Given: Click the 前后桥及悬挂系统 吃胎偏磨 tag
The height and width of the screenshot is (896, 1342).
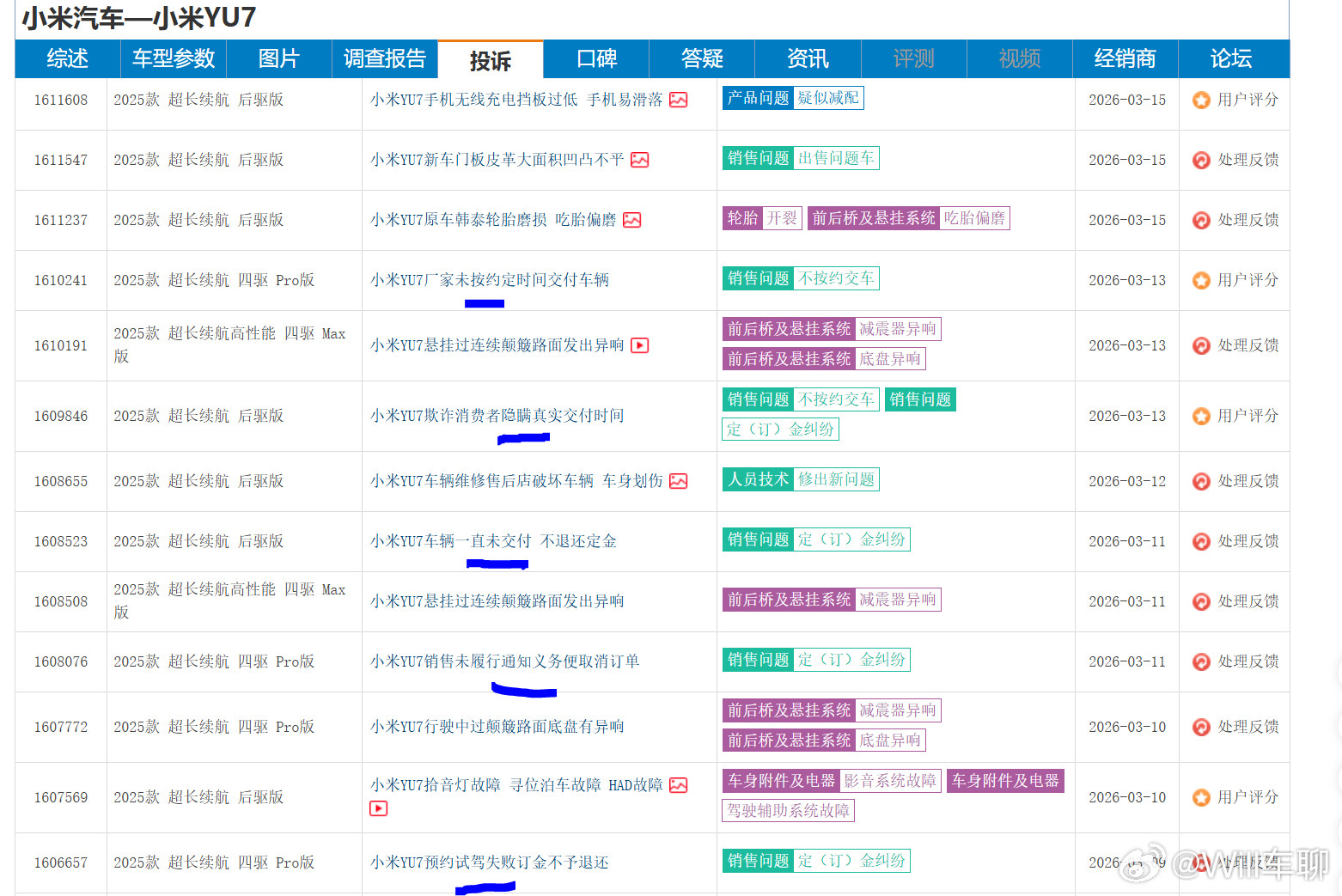Looking at the screenshot, I should click(909, 218).
